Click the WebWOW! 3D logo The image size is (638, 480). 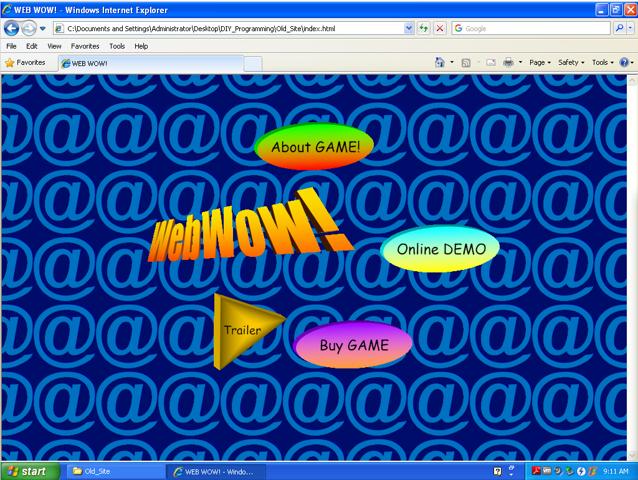pyautogui.click(x=251, y=226)
